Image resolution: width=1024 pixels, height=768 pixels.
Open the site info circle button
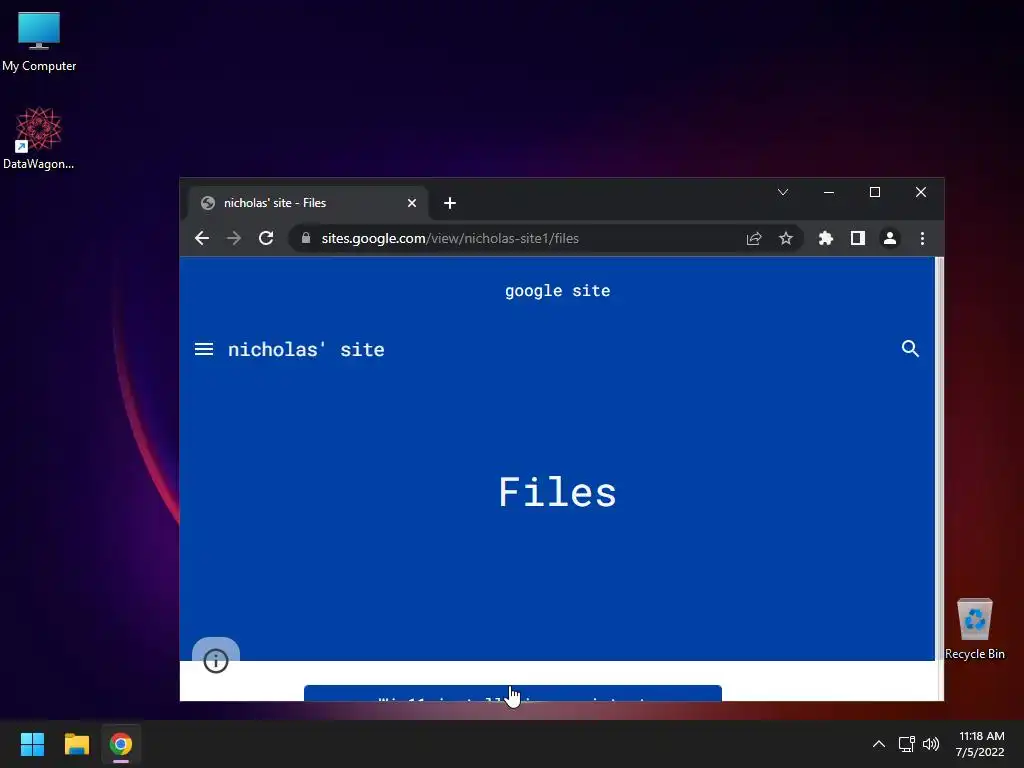click(216, 660)
